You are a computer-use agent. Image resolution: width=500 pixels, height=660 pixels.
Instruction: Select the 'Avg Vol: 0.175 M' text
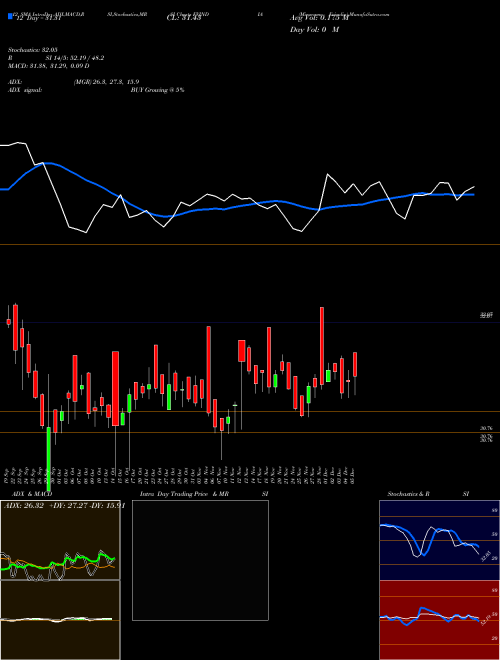(x=319, y=18)
